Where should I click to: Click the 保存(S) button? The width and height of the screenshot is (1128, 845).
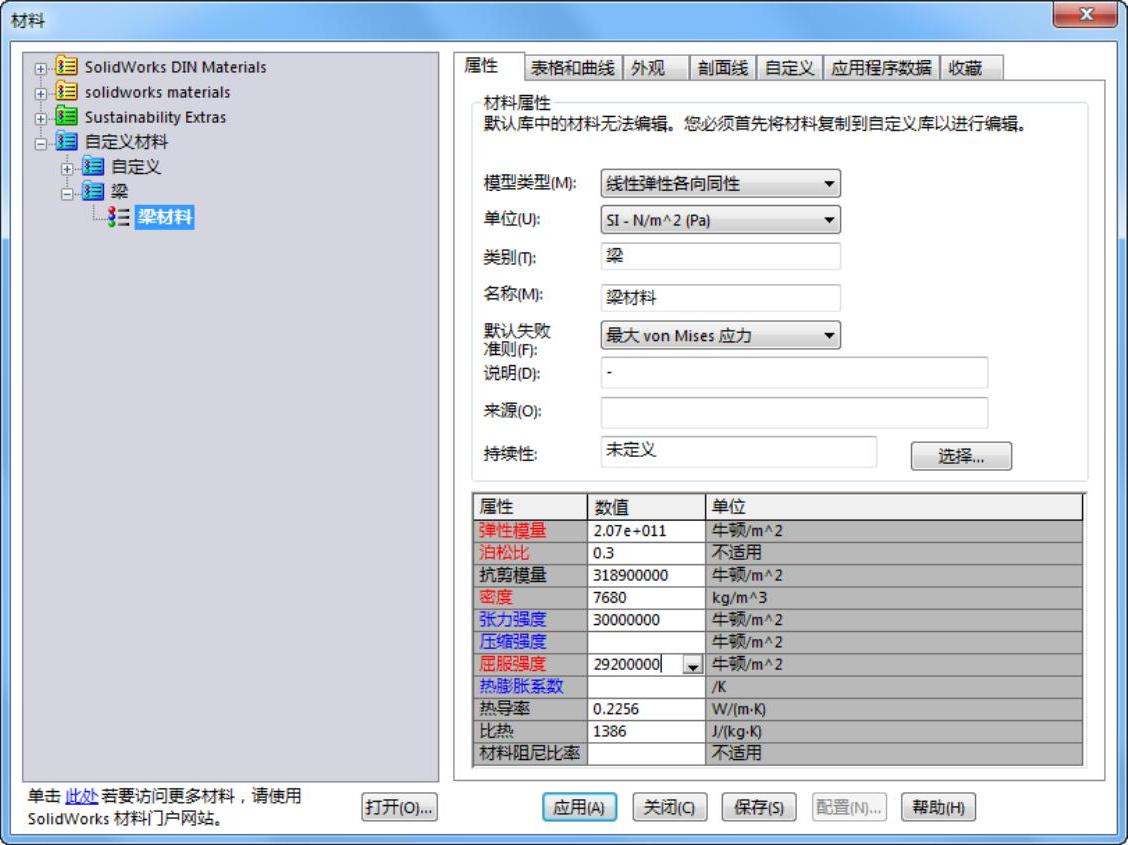(x=759, y=807)
